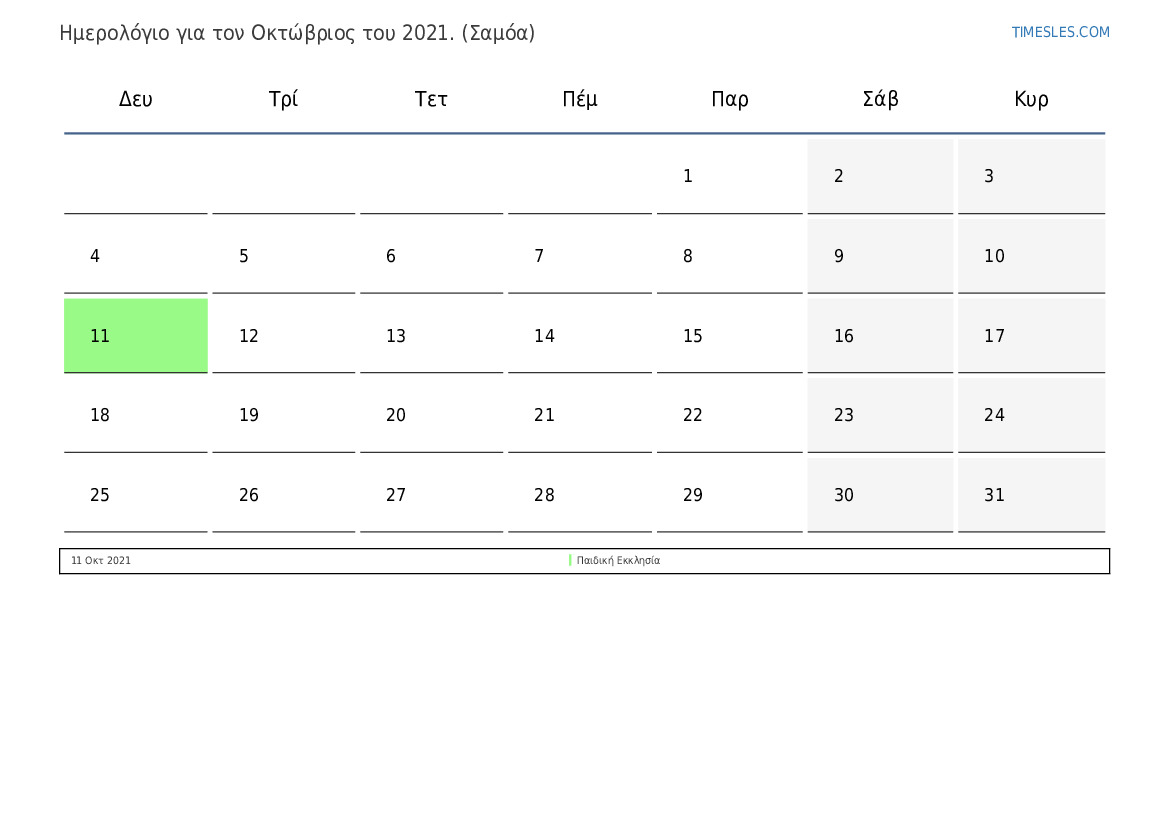Select day 12 next to highlighted cell

coord(283,336)
